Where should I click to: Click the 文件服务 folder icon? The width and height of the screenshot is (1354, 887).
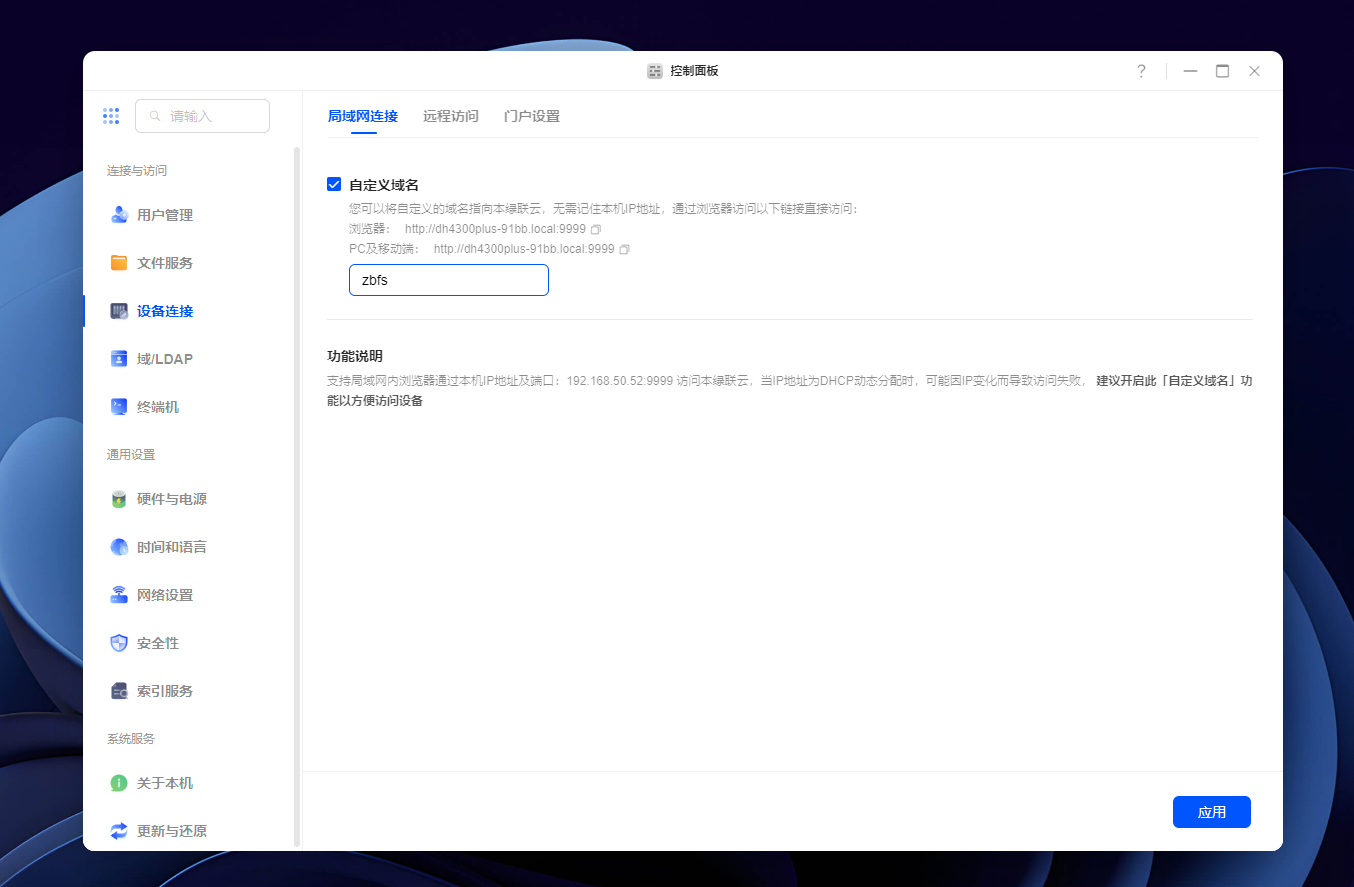[x=119, y=263]
